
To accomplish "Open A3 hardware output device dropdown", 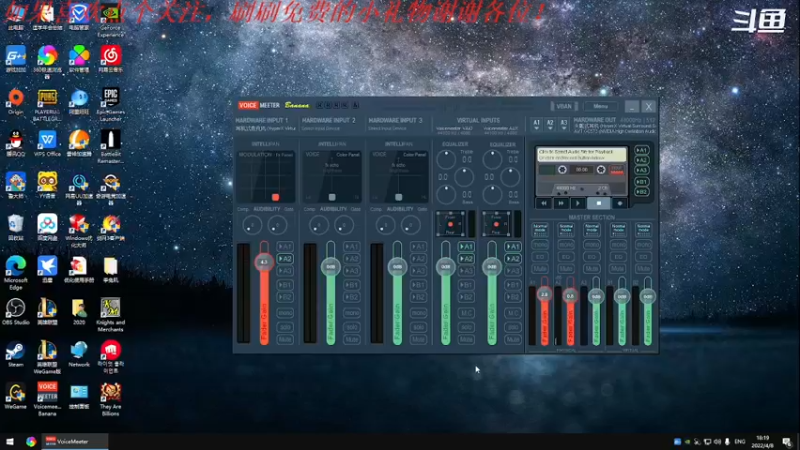I will click(563, 124).
